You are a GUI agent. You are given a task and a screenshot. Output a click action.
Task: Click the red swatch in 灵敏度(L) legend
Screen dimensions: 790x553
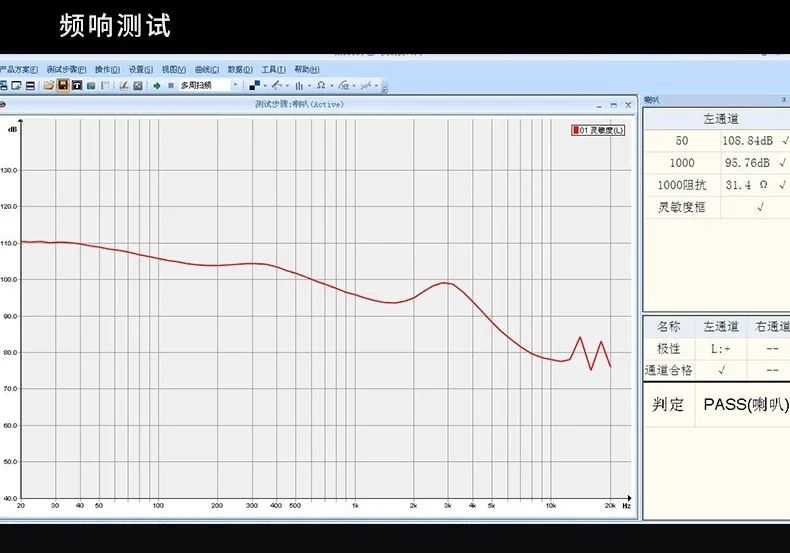pos(575,130)
